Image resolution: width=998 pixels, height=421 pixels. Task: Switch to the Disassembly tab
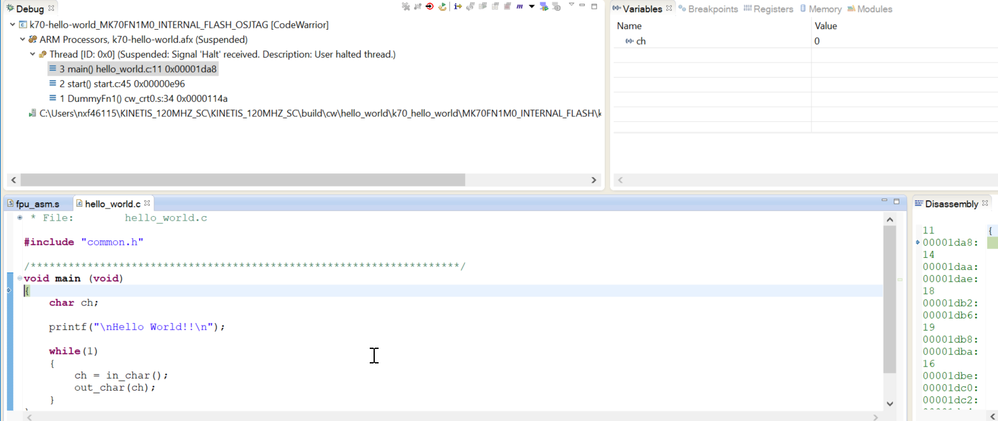[951, 204]
